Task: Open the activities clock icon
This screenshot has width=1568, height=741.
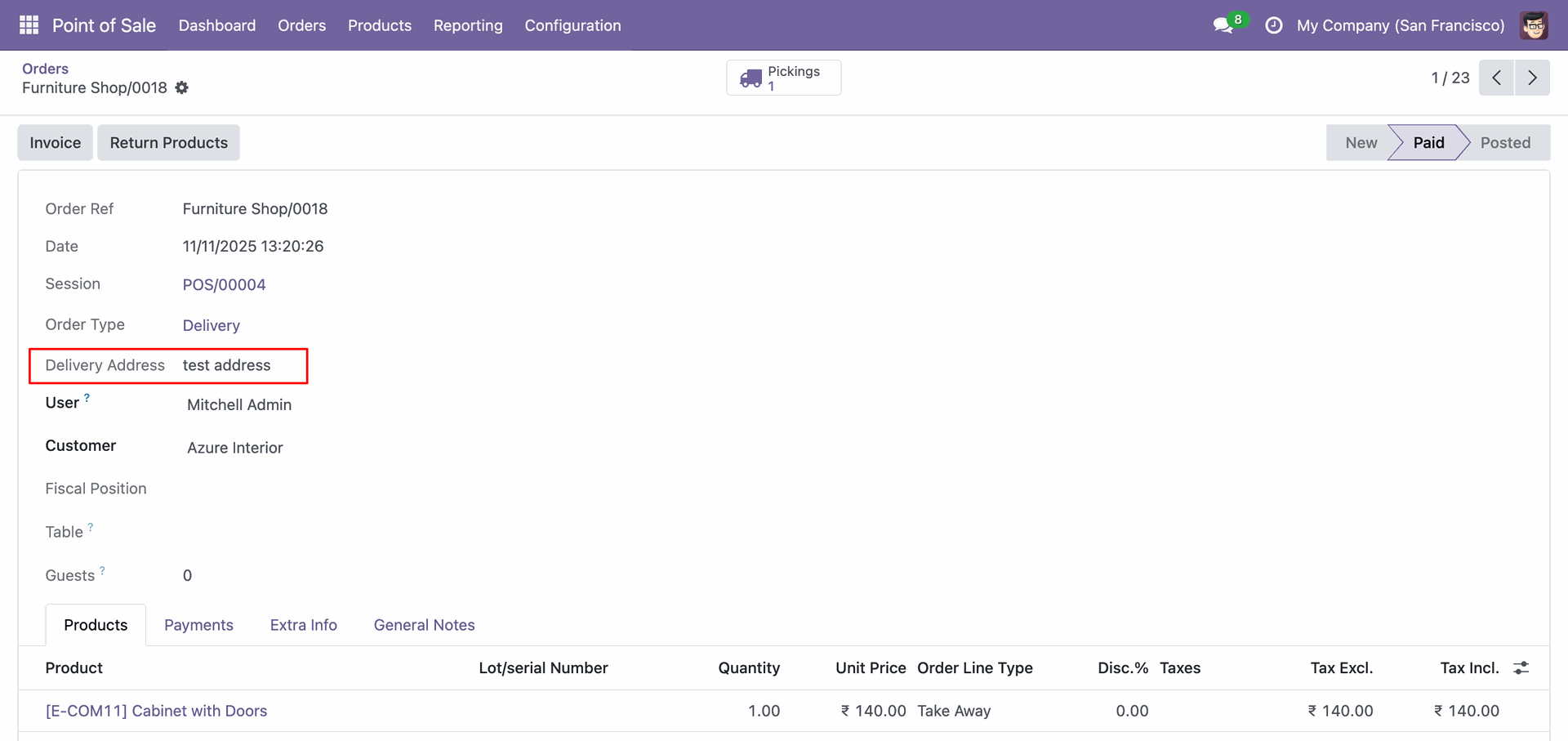Action: (x=1273, y=26)
